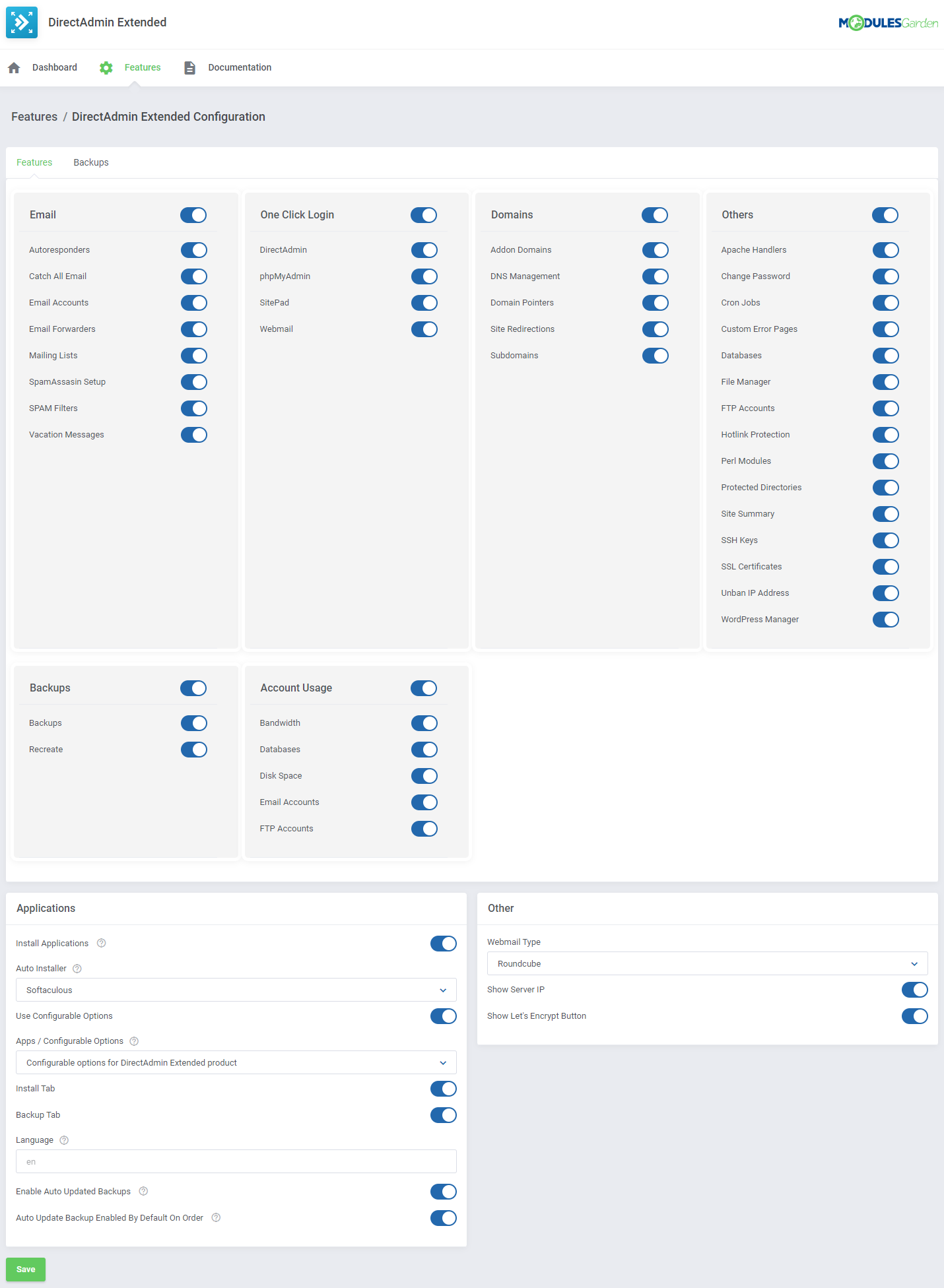Toggle Disk Space usage switch
944x1288 pixels.
pos(424,776)
